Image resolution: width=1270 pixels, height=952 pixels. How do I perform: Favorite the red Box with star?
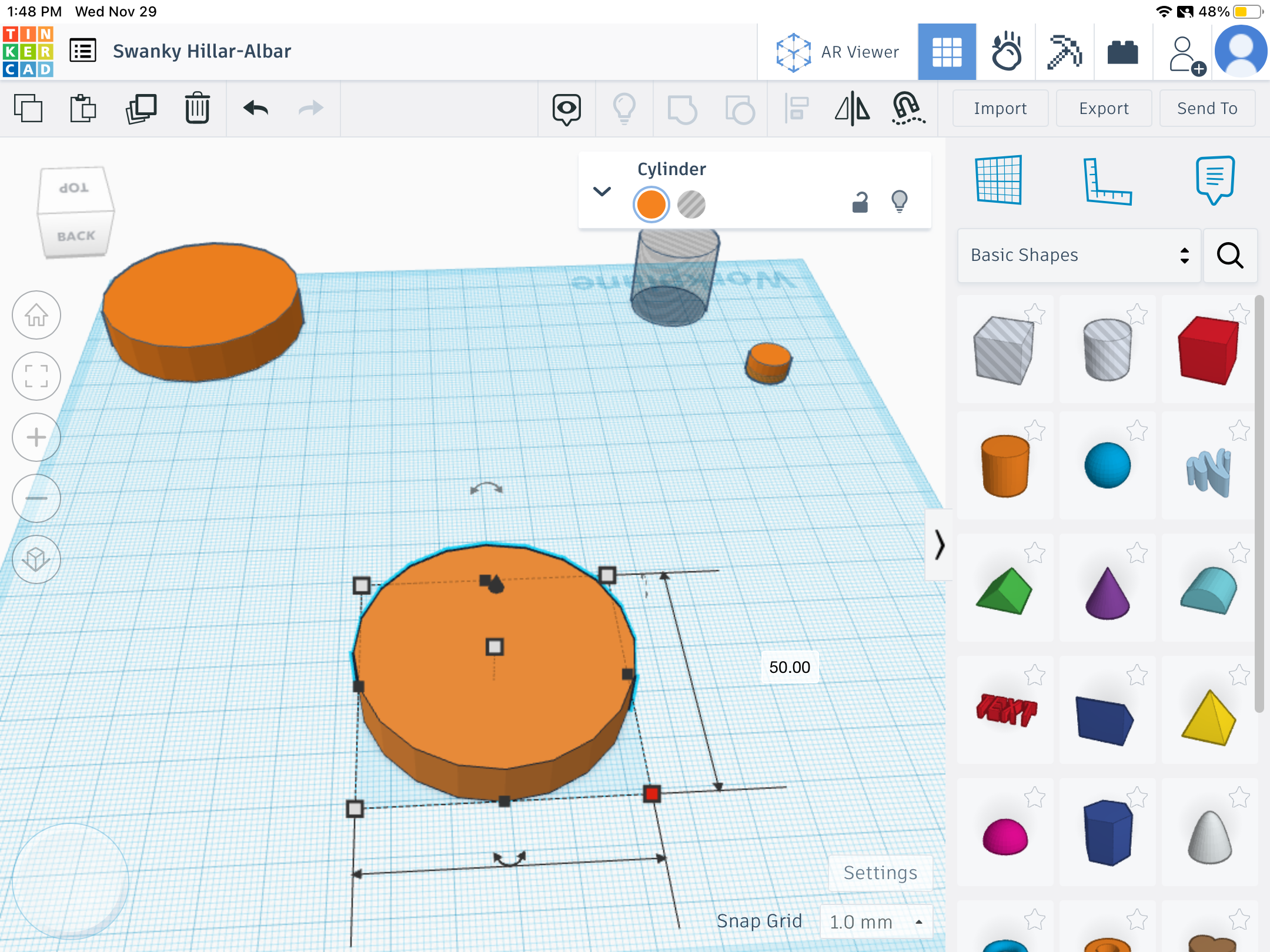(1239, 314)
